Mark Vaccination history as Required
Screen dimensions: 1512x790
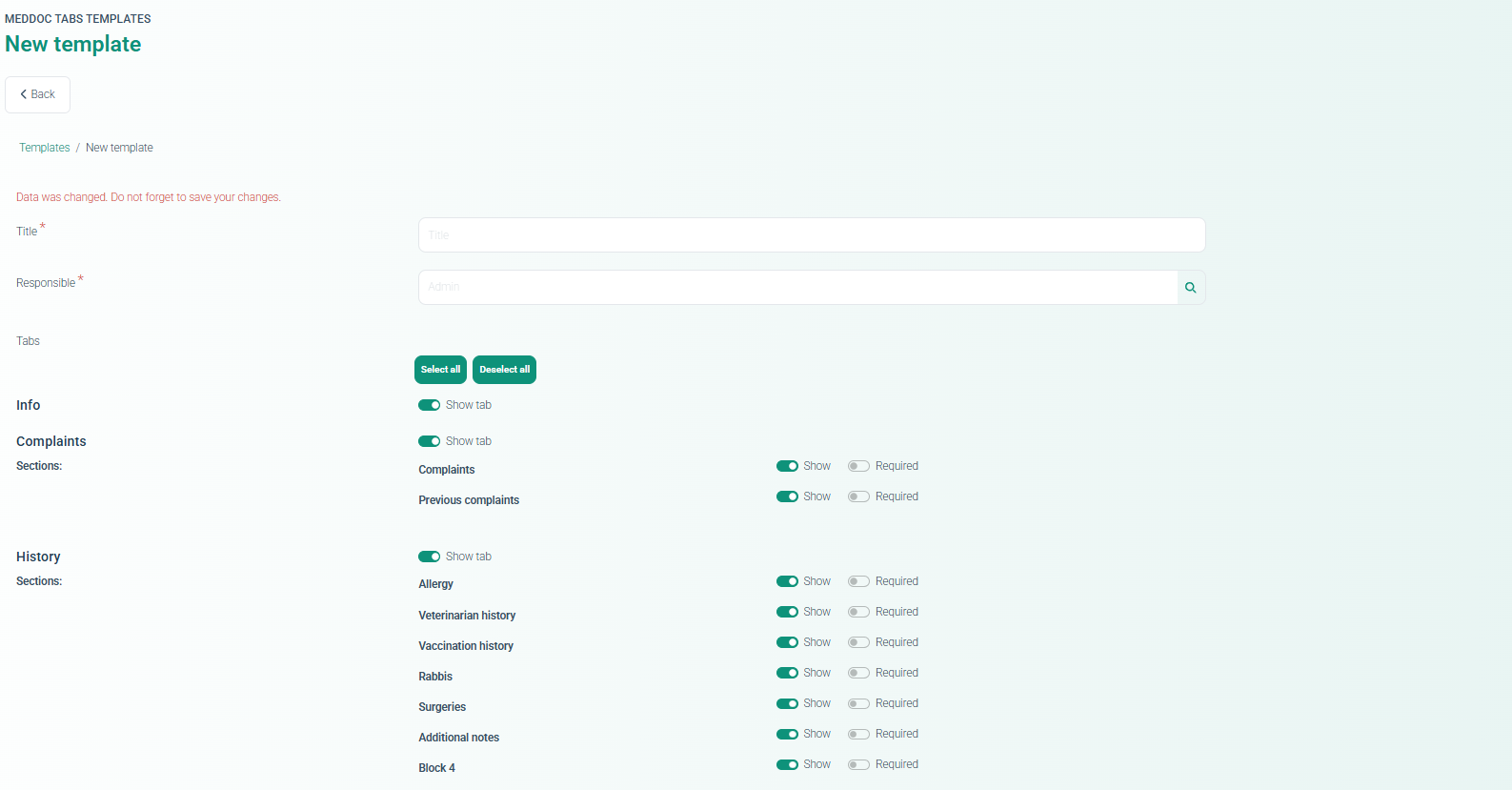[x=858, y=642]
